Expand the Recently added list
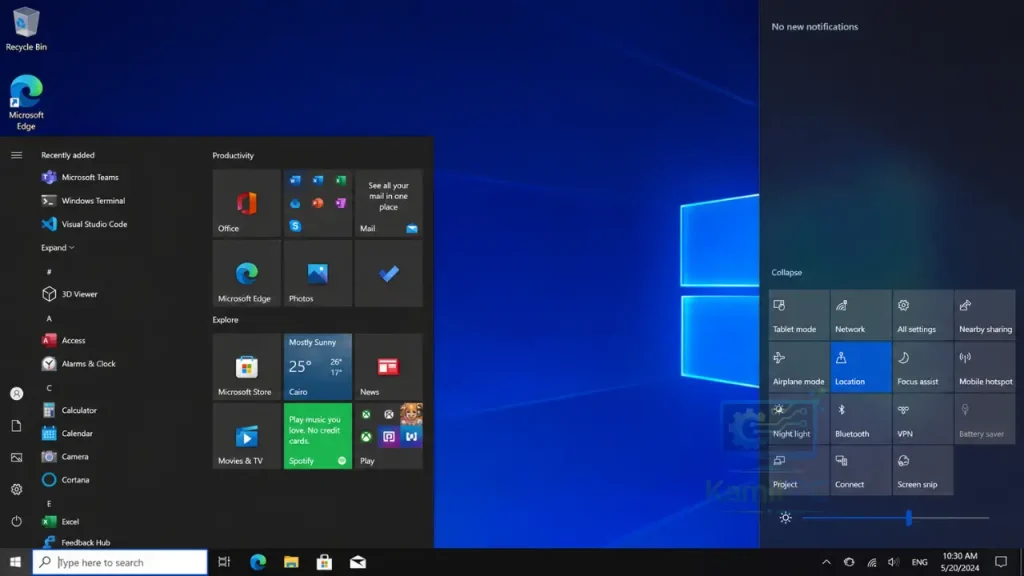Image resolution: width=1024 pixels, height=576 pixels. [x=57, y=248]
